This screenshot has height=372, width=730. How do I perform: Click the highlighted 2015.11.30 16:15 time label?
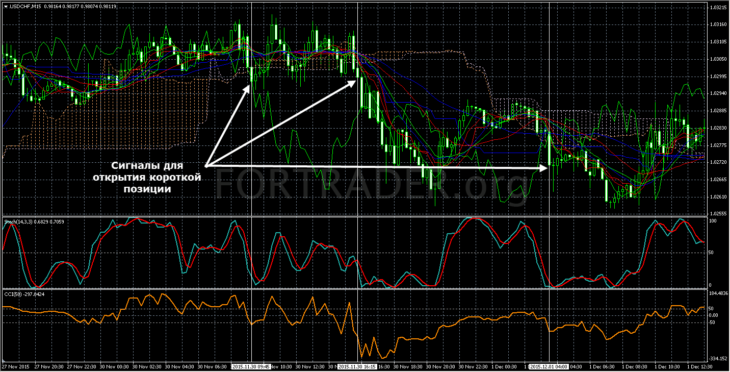357,367
